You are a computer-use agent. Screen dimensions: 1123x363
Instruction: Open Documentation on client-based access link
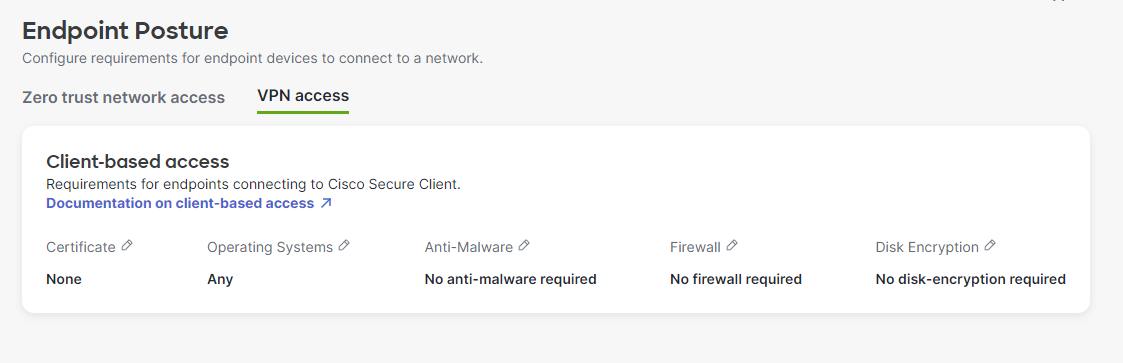[180, 203]
